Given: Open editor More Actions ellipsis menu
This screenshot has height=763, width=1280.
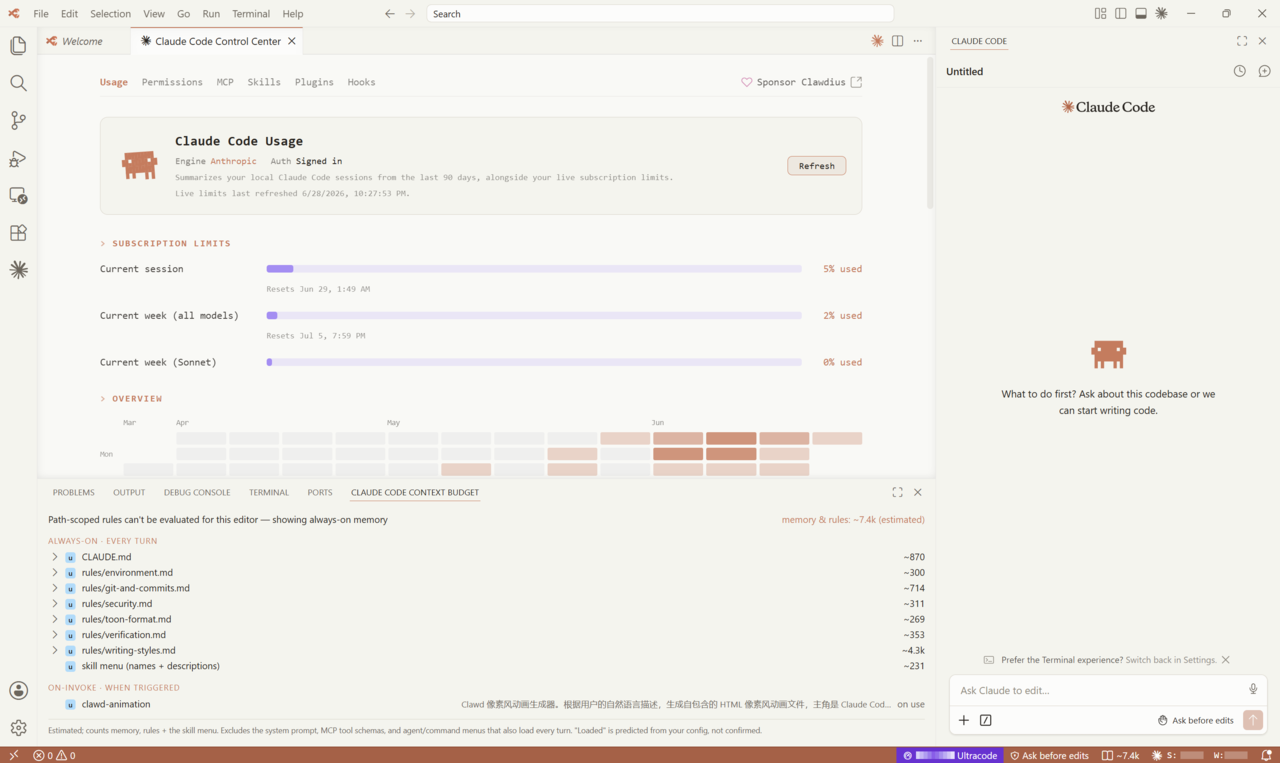Looking at the screenshot, I should (x=918, y=41).
